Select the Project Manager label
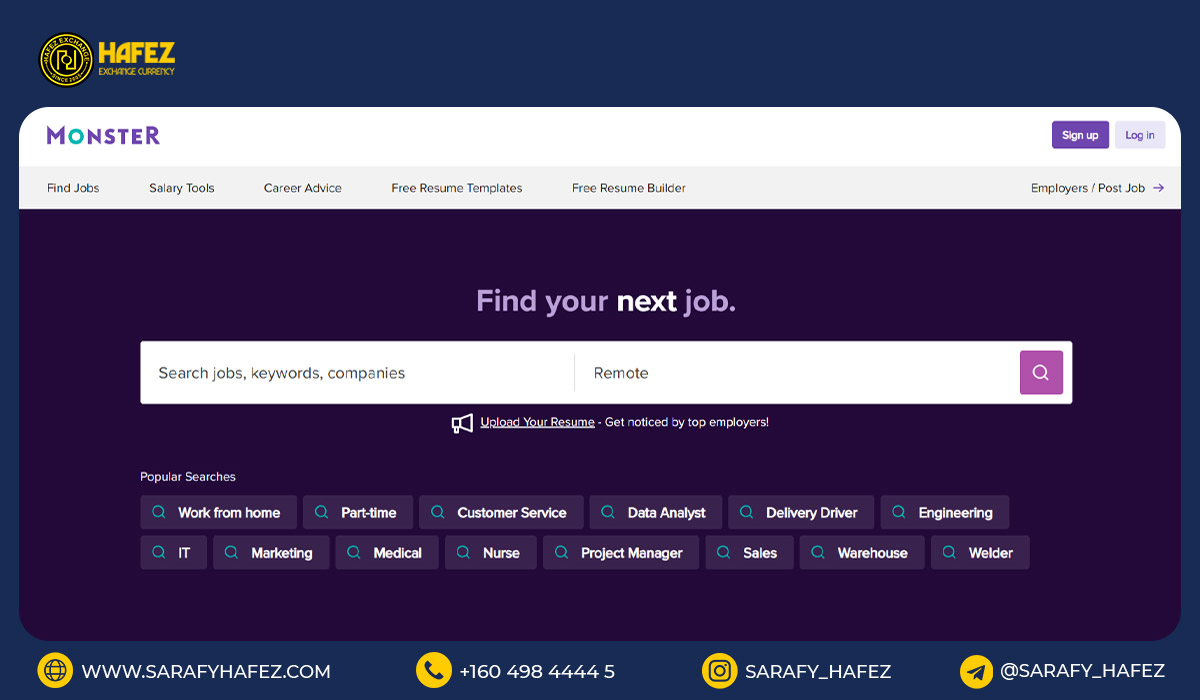This screenshot has width=1200, height=700. point(632,553)
